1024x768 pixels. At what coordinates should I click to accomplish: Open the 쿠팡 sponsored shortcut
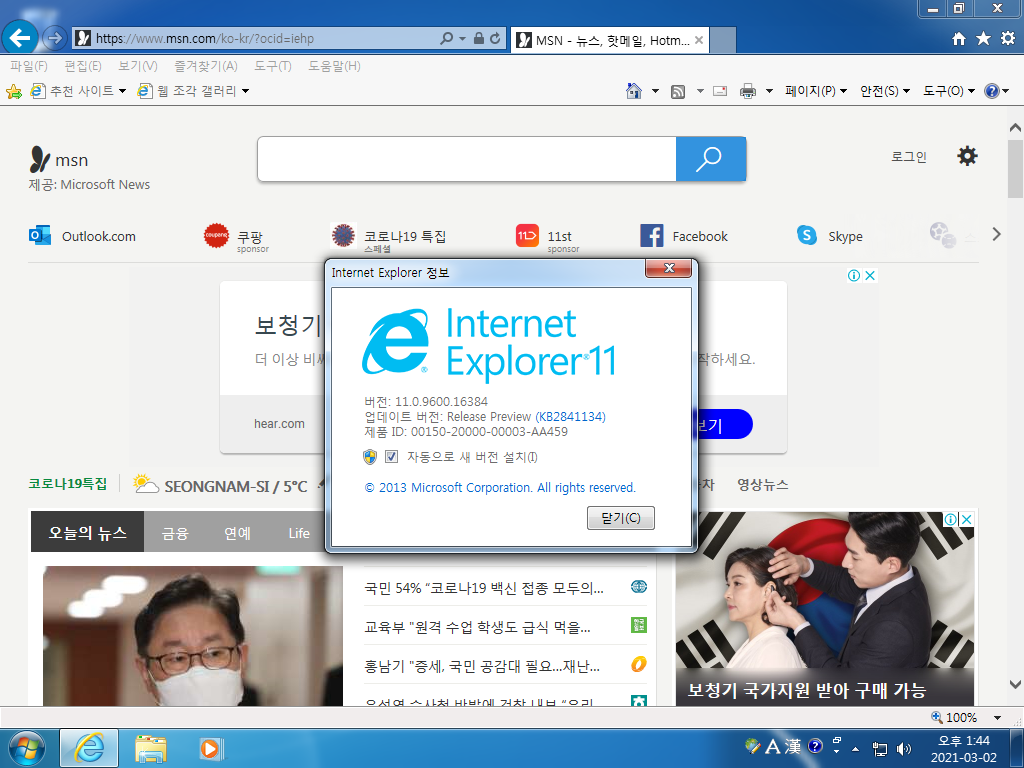coord(236,238)
